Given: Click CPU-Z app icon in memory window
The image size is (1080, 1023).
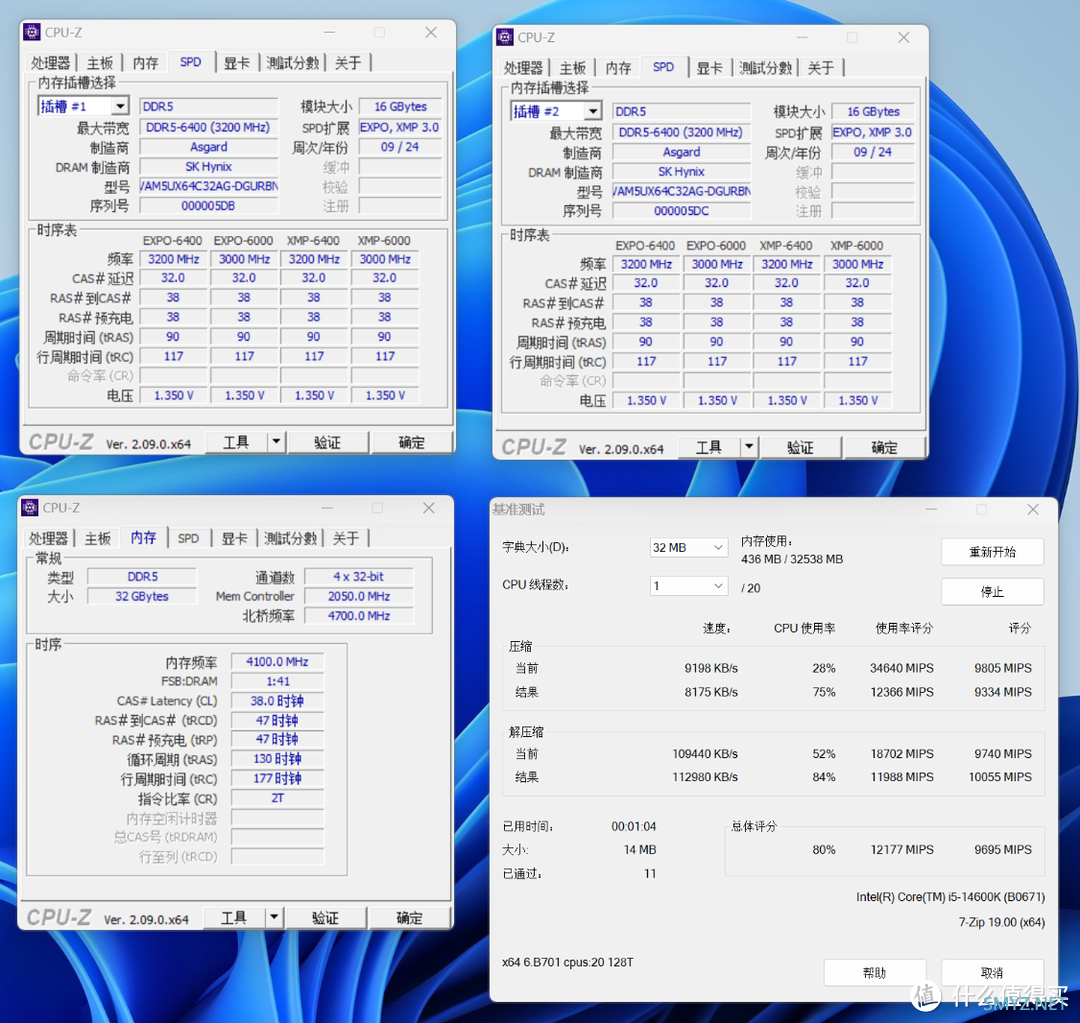Looking at the screenshot, I should point(30,508).
